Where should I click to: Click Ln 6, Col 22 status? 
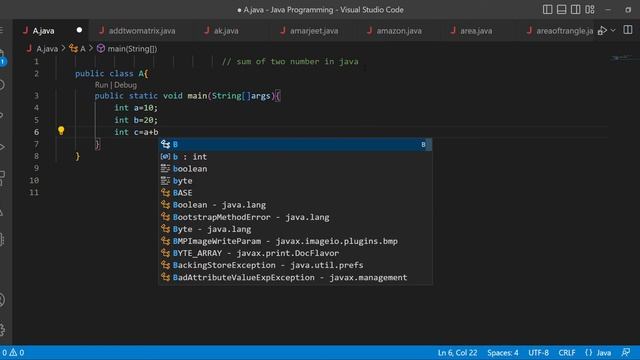(457, 353)
